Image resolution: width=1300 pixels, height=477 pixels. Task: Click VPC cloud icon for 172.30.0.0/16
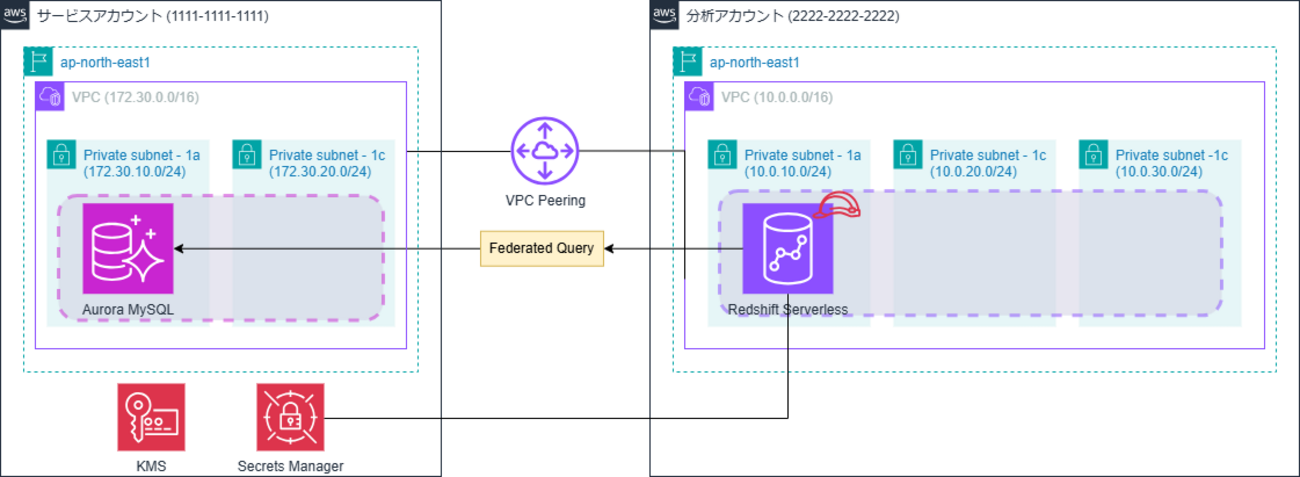tap(49, 96)
